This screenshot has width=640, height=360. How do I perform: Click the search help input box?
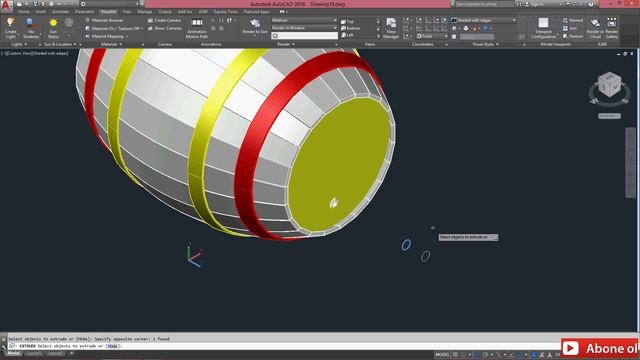[484, 4]
